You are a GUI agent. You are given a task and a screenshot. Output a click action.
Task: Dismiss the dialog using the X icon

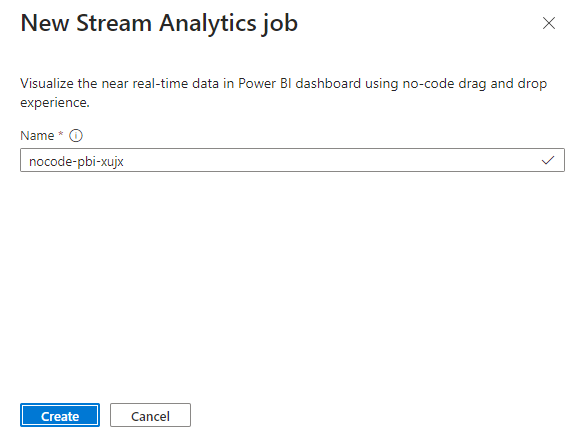pos(548,23)
